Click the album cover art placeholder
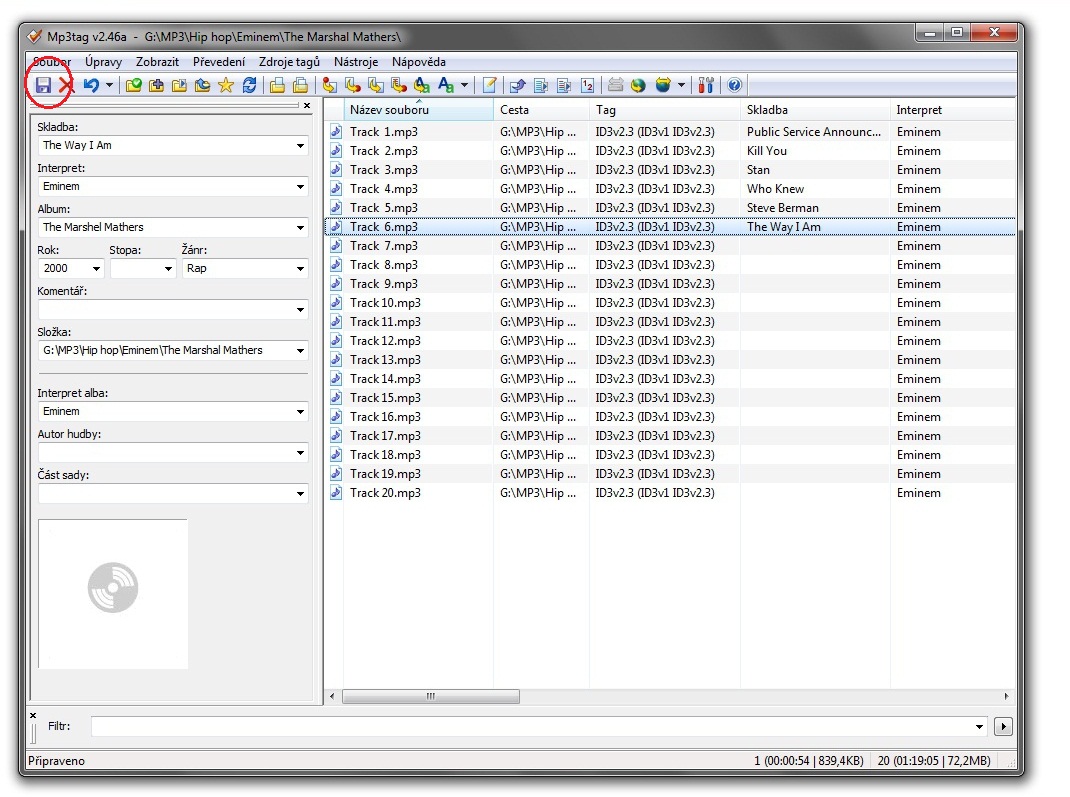Viewport: 1070px width, 797px height. tap(113, 594)
